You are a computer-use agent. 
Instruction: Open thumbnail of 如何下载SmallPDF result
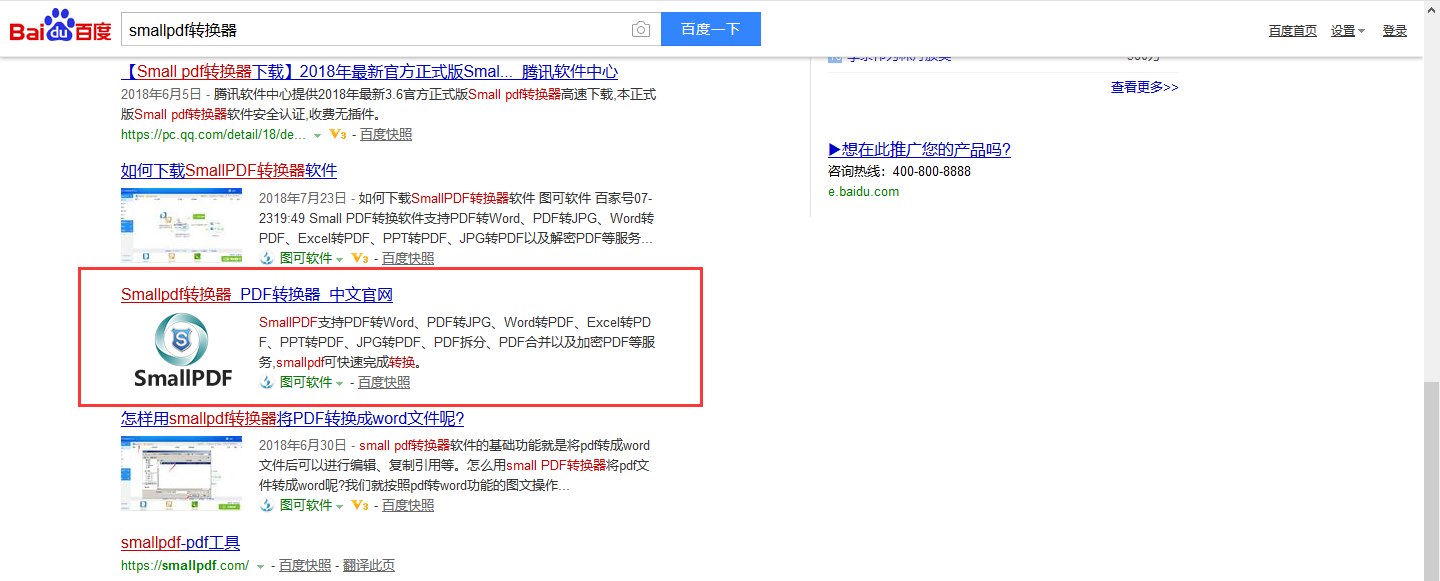pos(182,226)
